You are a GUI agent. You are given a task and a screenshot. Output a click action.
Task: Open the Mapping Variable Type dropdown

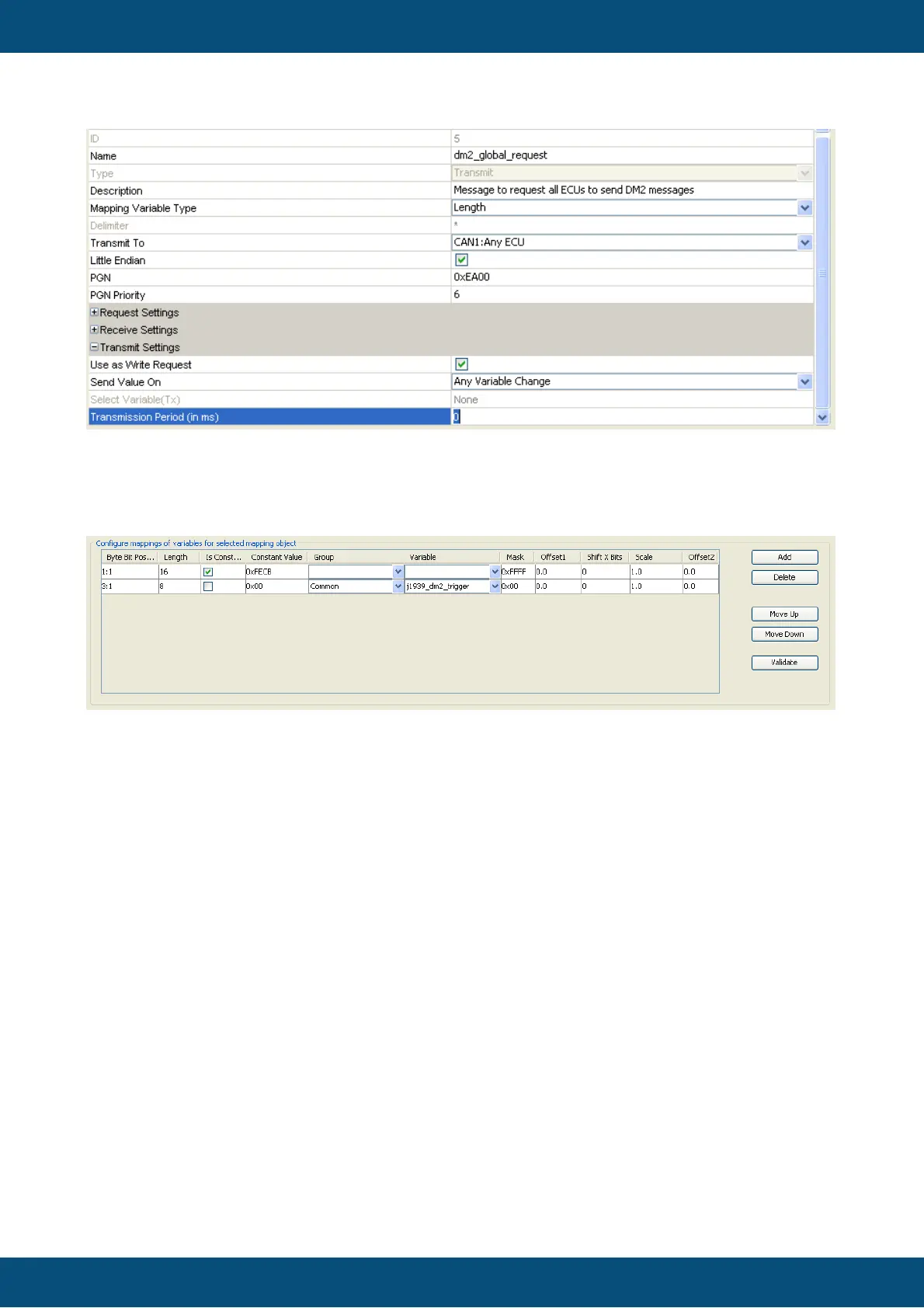pos(804,208)
